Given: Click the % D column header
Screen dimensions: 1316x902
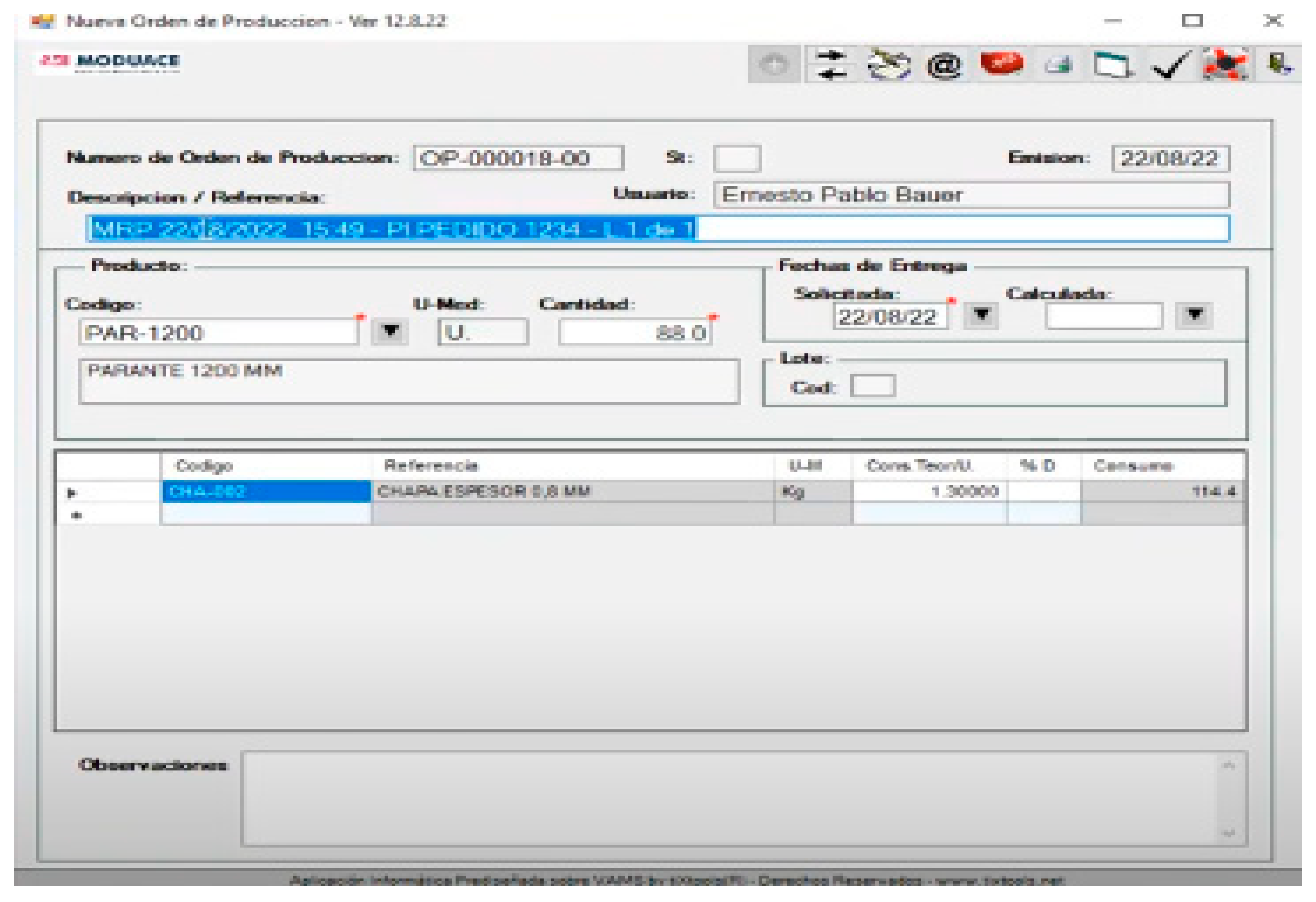Looking at the screenshot, I should [1044, 466].
